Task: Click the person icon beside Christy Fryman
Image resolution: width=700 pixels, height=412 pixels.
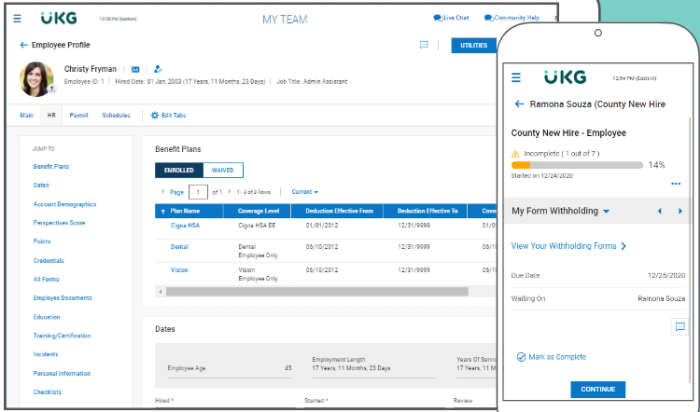Action: (157, 69)
